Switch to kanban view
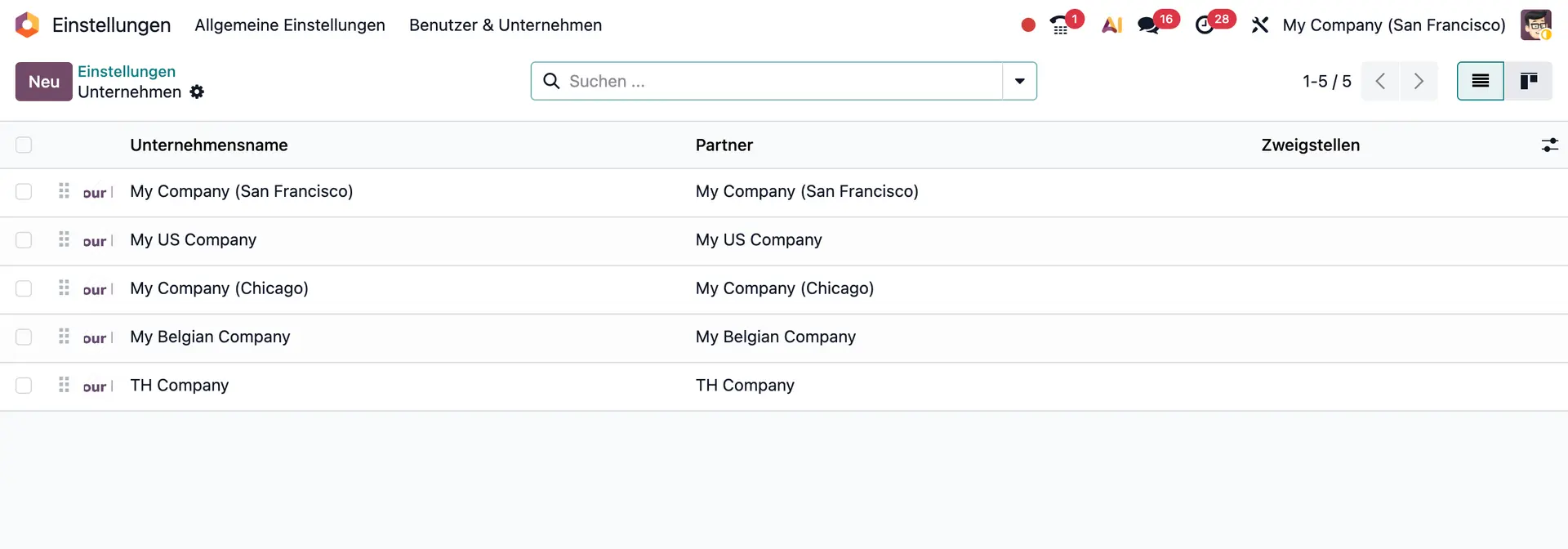Image resolution: width=1568 pixels, height=549 pixels. [1528, 81]
